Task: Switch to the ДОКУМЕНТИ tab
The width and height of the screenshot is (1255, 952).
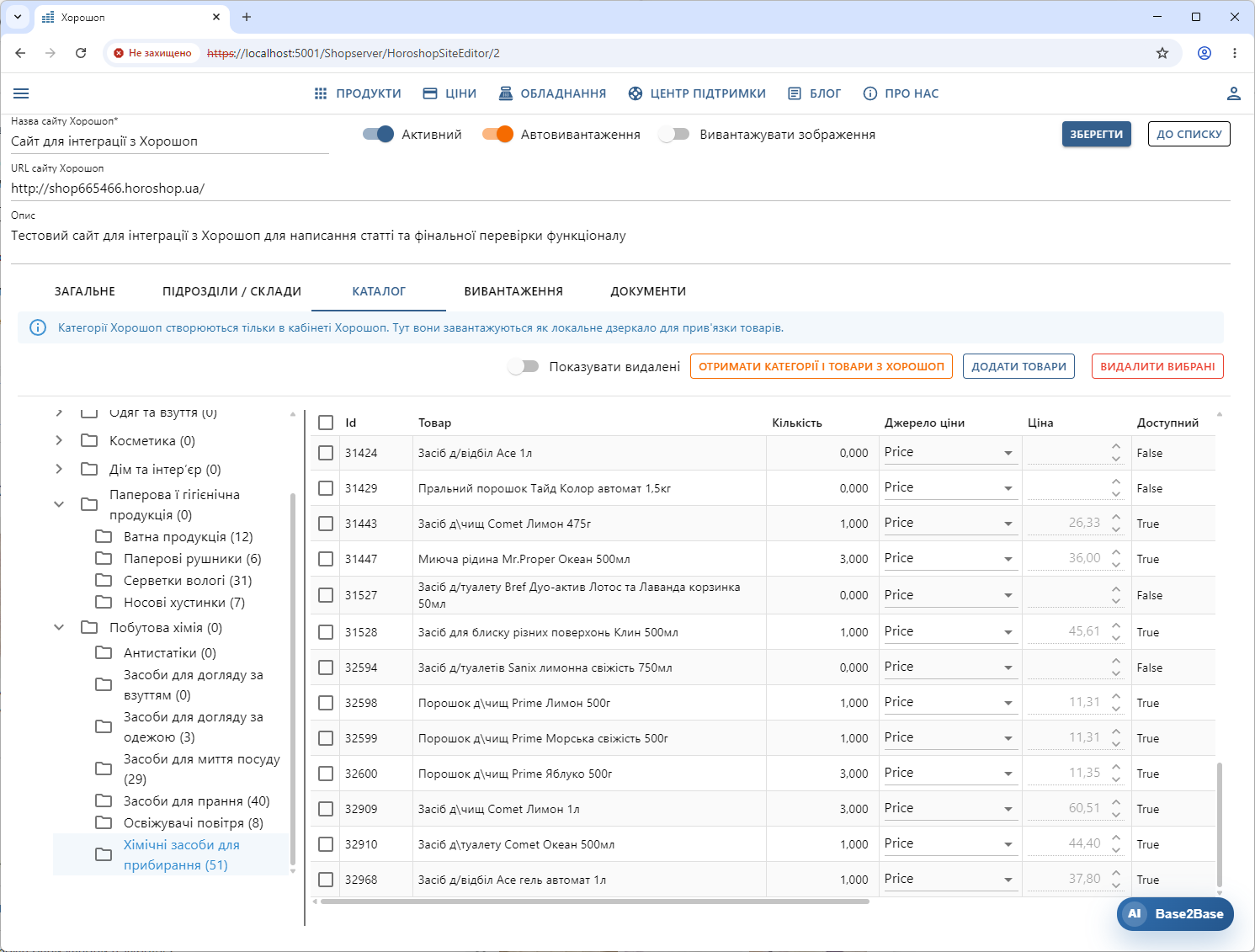Action: (x=648, y=291)
